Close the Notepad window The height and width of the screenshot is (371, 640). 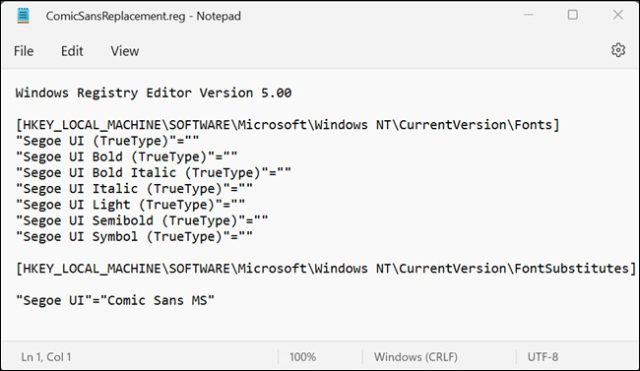618,15
